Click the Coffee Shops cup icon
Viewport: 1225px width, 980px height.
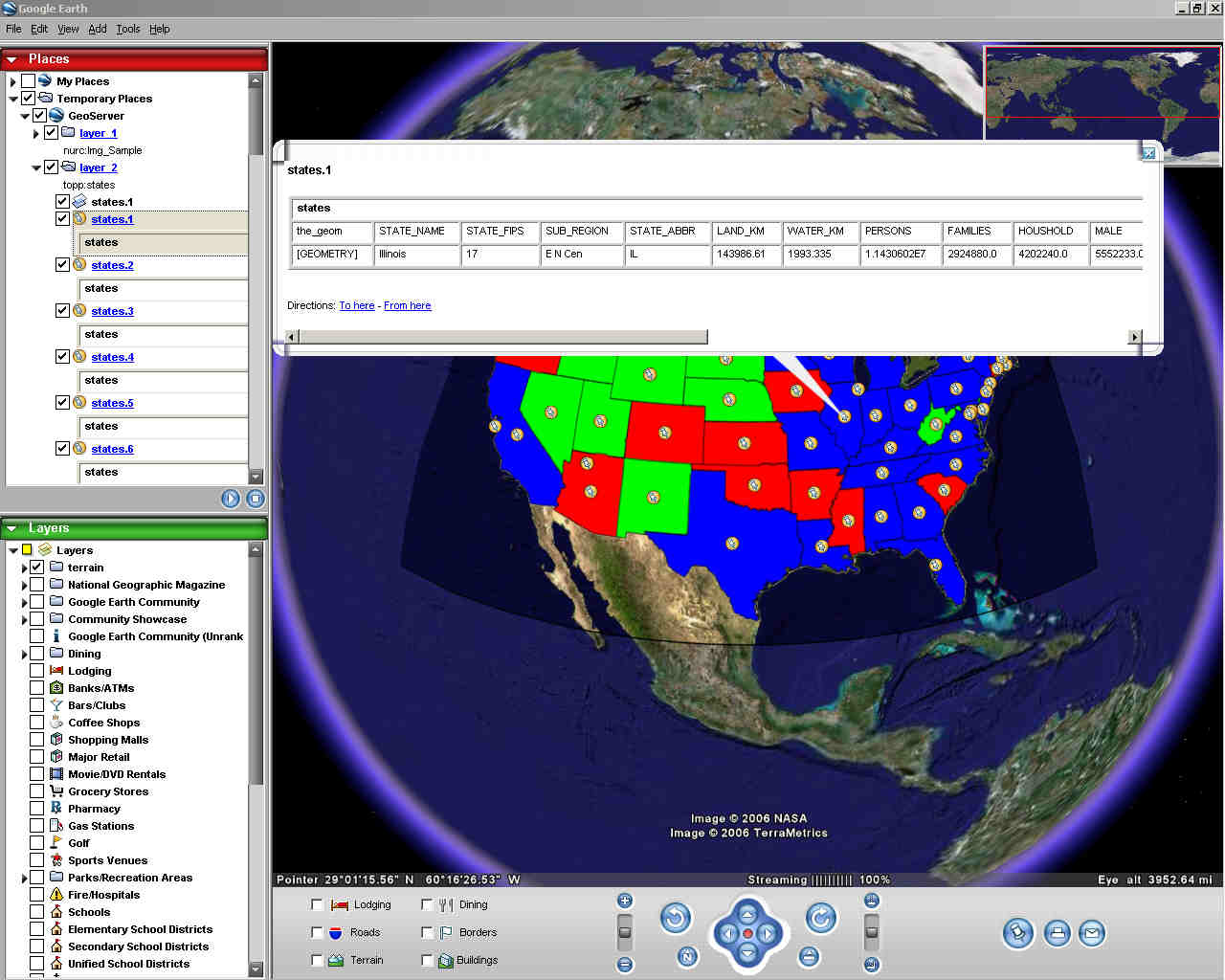pos(56,722)
